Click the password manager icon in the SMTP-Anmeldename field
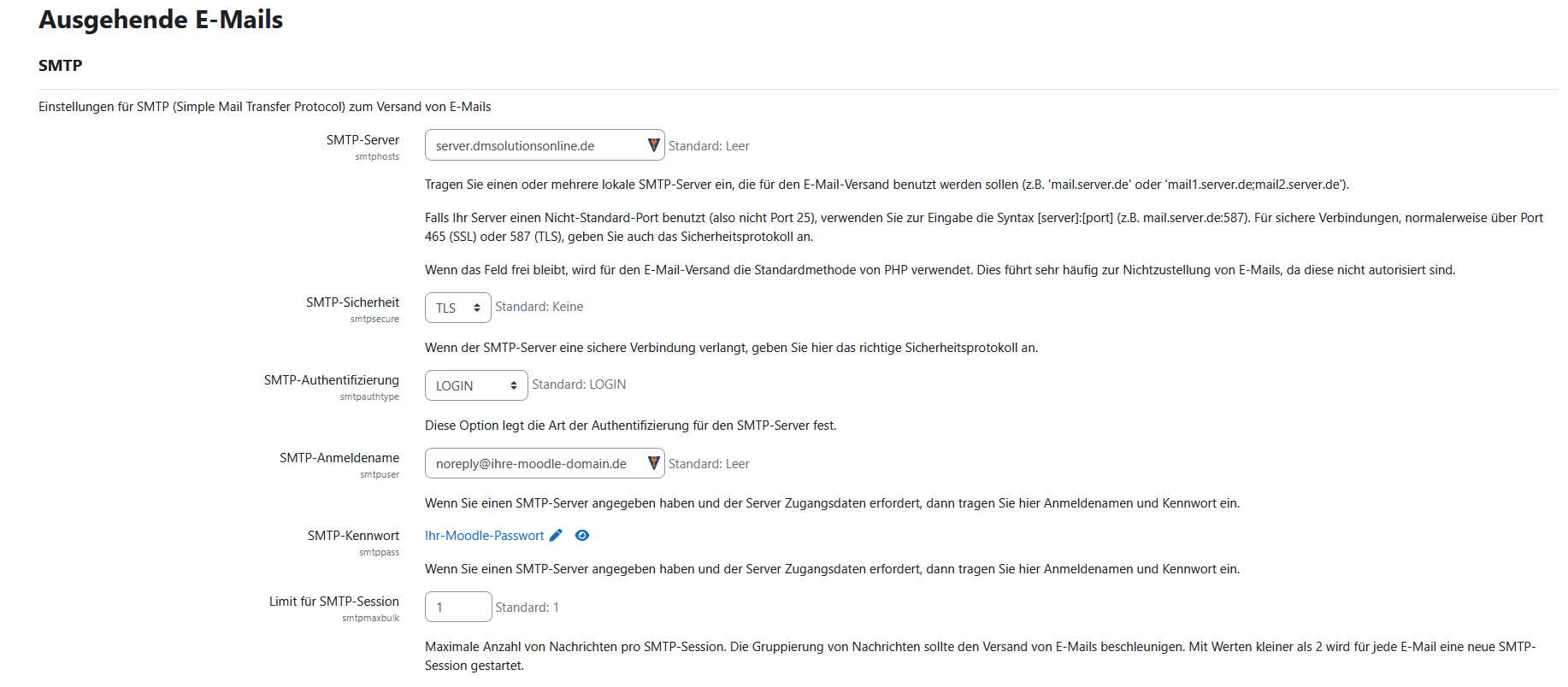1568x687 pixels. (x=653, y=463)
